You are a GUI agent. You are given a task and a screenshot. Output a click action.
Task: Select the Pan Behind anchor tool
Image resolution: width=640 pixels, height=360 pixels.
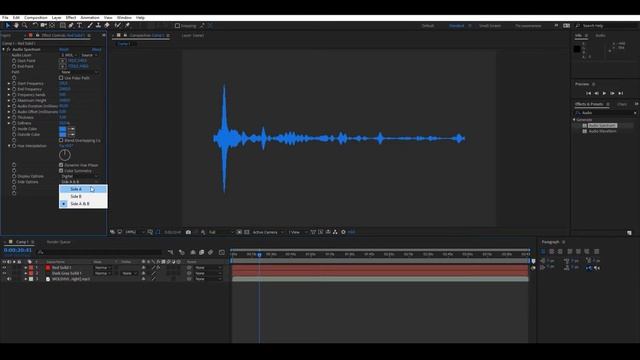[x=52, y=25]
